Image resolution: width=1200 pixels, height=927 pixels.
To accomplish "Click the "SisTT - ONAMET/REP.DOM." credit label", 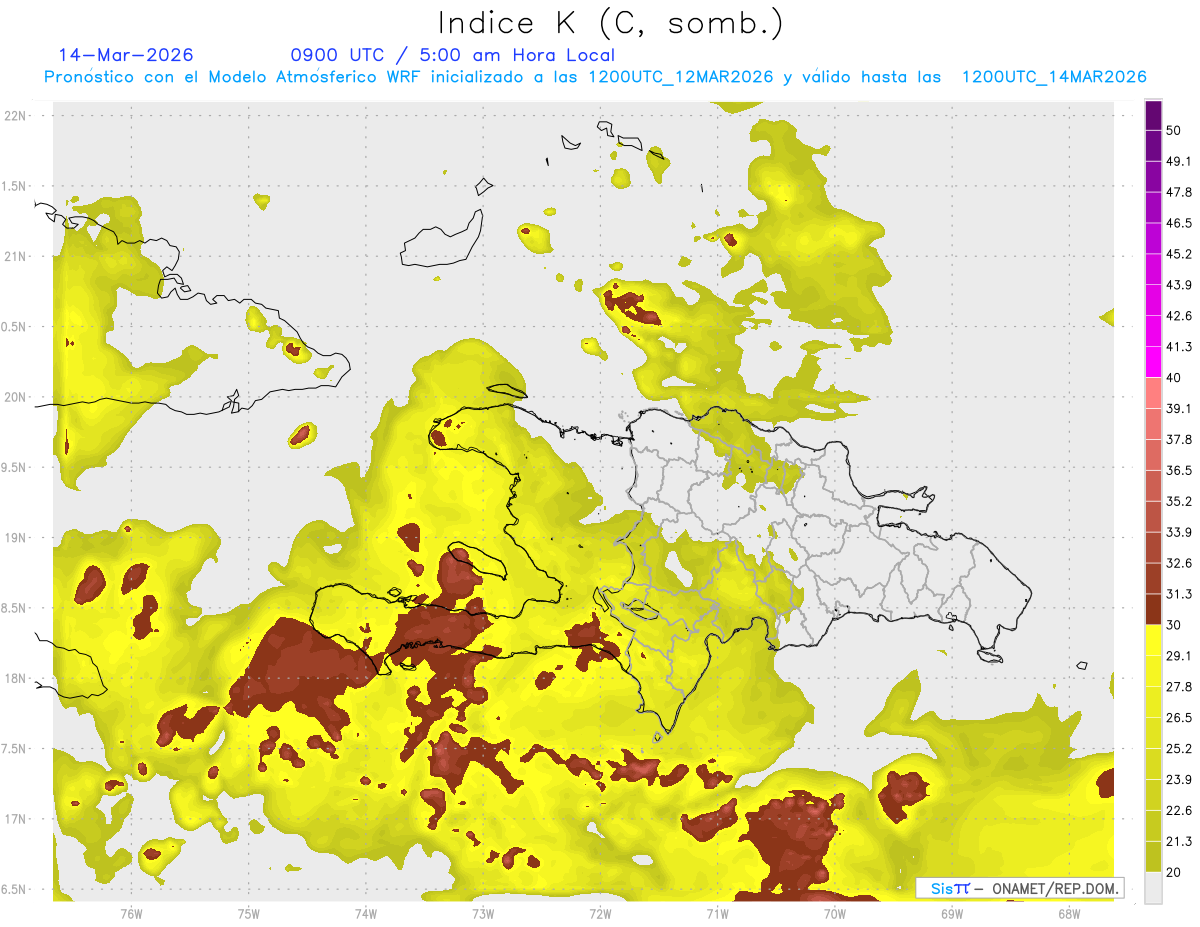I will (1020, 888).
